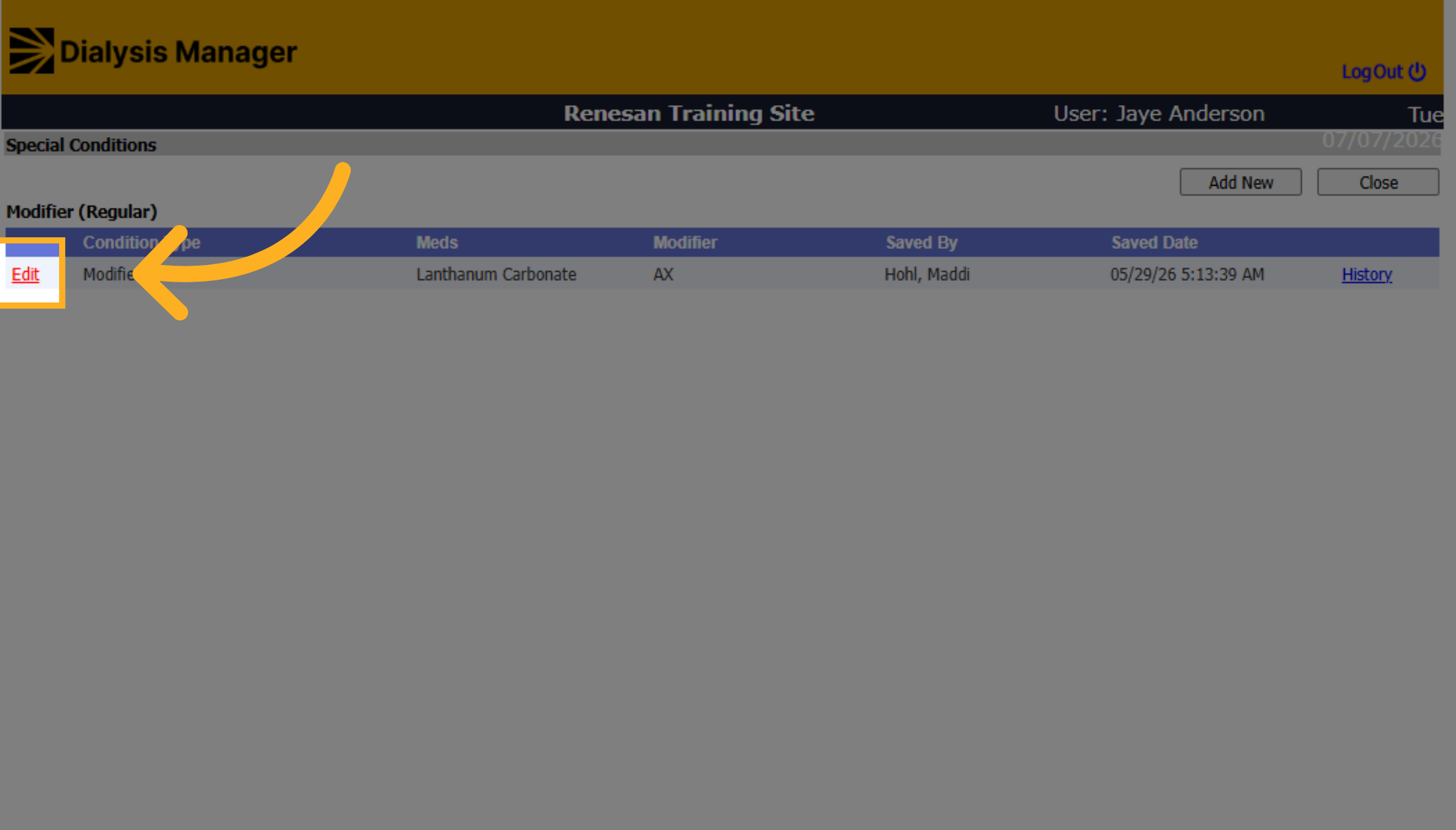Click the User: Jaye Anderson label
Viewport: 1456px width, 830px height.
click(1158, 114)
